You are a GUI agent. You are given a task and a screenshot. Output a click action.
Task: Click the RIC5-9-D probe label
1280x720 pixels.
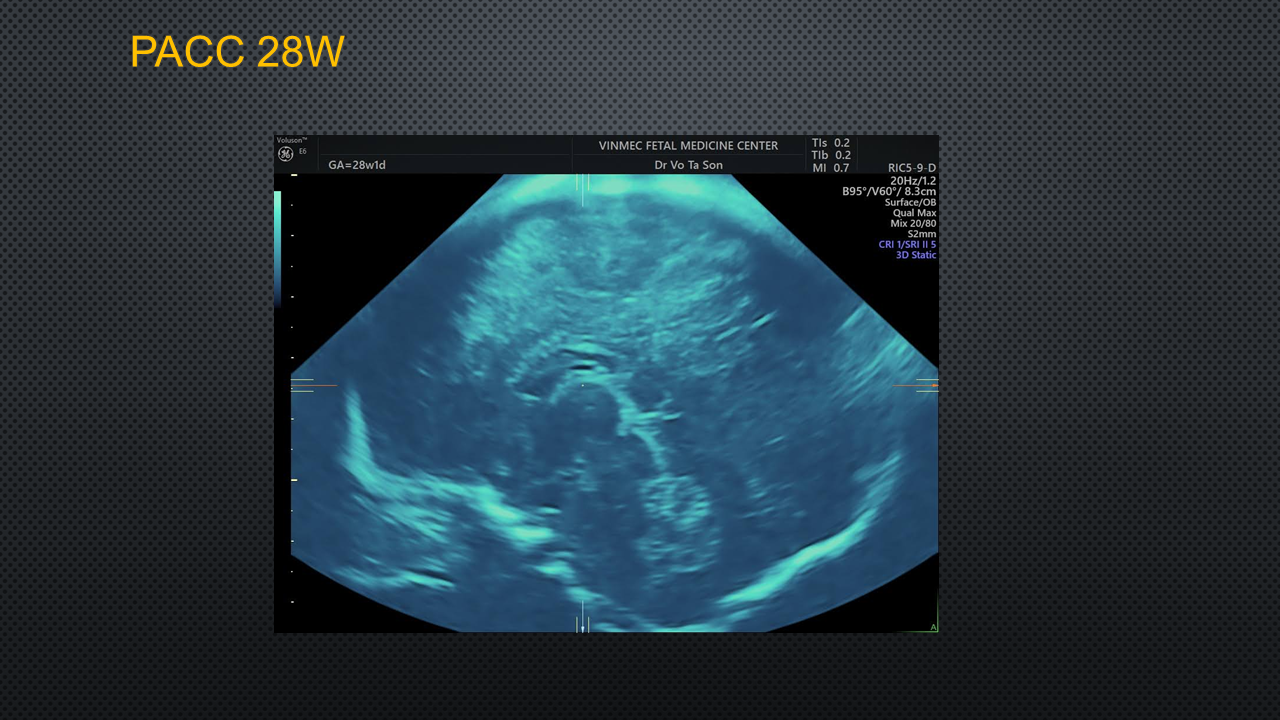coord(911,168)
